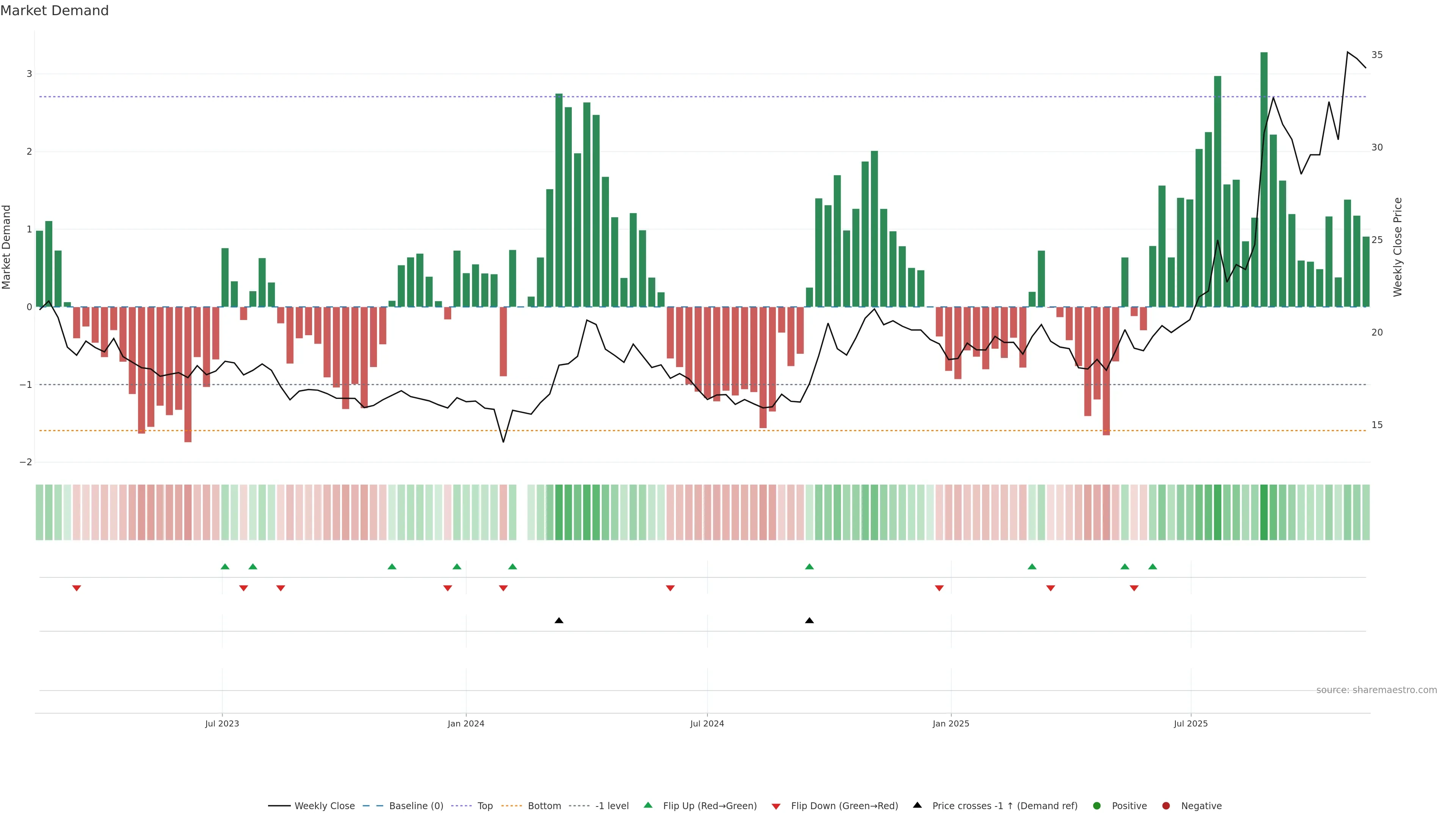Click the rightmost green flip-up marker
The height and width of the screenshot is (819, 1456).
[x=1153, y=566]
